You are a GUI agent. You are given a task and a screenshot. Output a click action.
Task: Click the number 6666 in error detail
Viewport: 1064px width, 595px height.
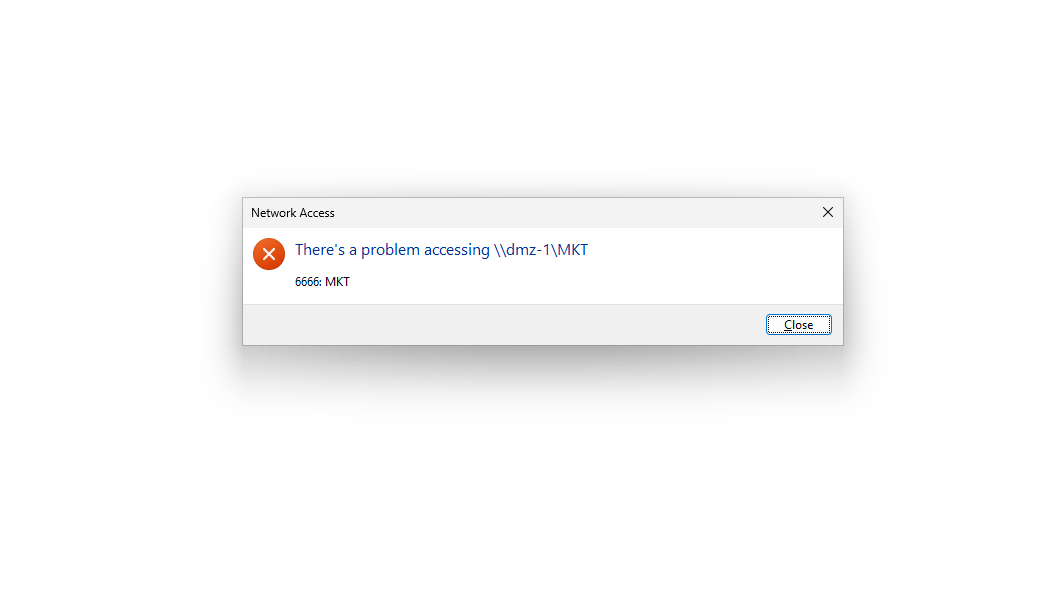point(307,282)
